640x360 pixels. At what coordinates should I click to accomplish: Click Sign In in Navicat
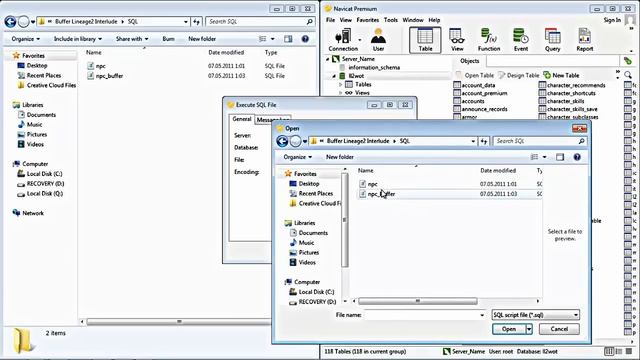612,20
